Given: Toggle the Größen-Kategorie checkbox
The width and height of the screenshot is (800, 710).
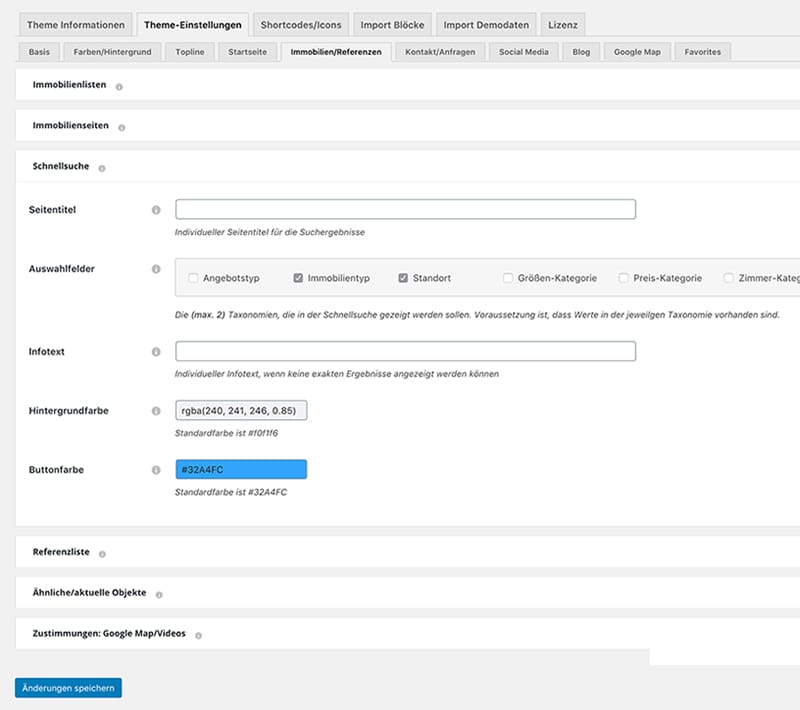Looking at the screenshot, I should [508, 278].
